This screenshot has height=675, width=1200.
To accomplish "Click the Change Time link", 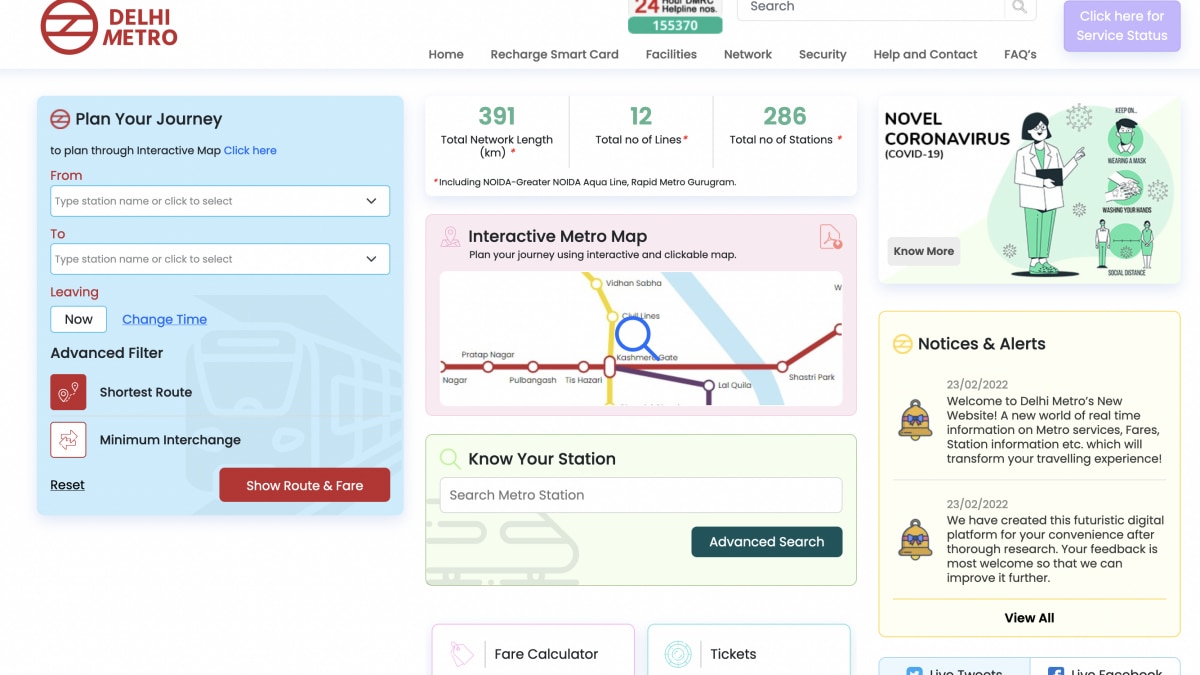I will coord(164,319).
